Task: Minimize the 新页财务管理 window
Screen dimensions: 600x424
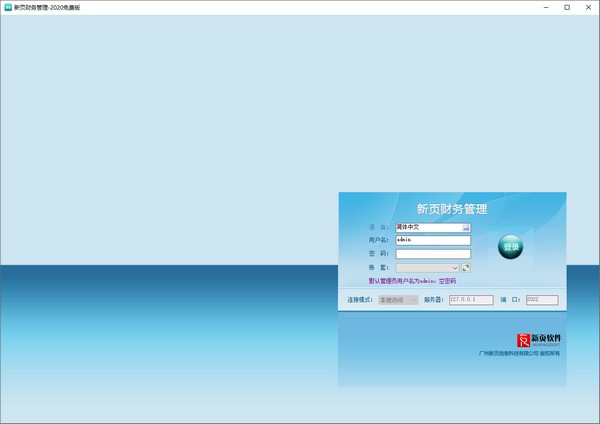Action: point(546,7)
